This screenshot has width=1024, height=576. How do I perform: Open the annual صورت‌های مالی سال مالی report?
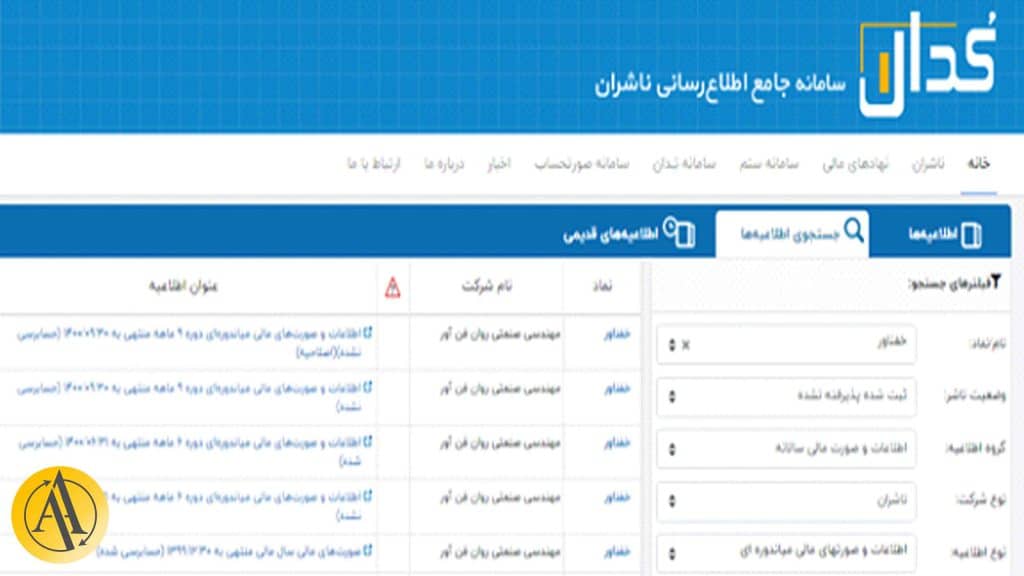[229, 552]
